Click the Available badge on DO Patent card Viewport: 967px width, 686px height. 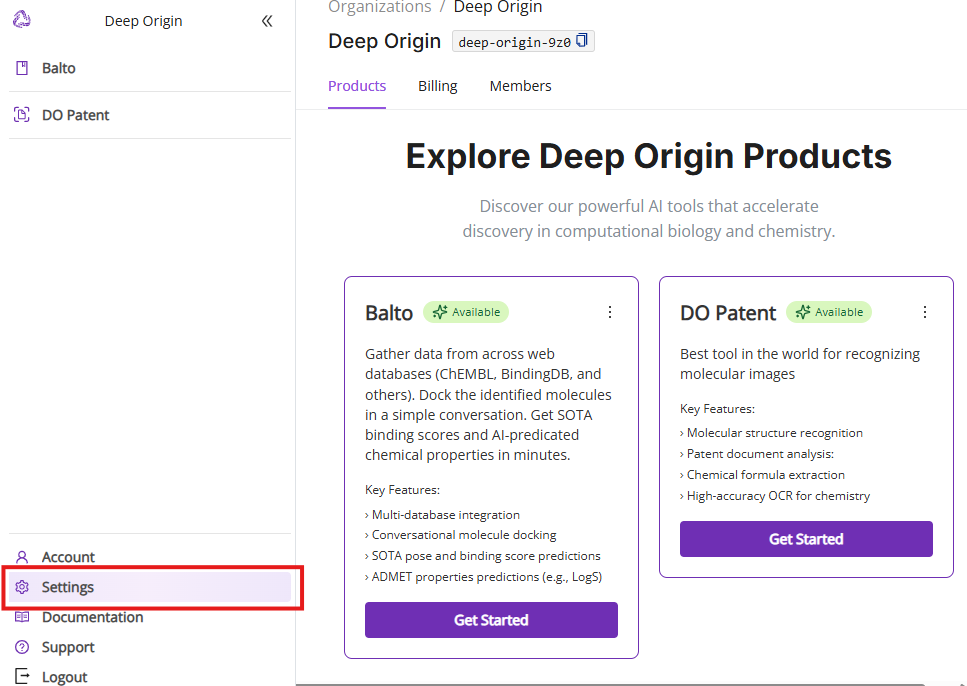coord(829,312)
